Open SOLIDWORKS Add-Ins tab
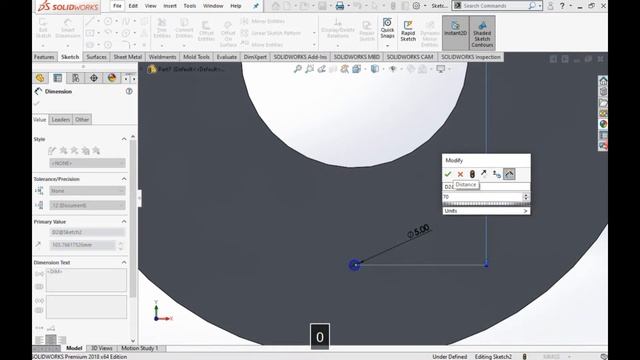 click(300, 57)
